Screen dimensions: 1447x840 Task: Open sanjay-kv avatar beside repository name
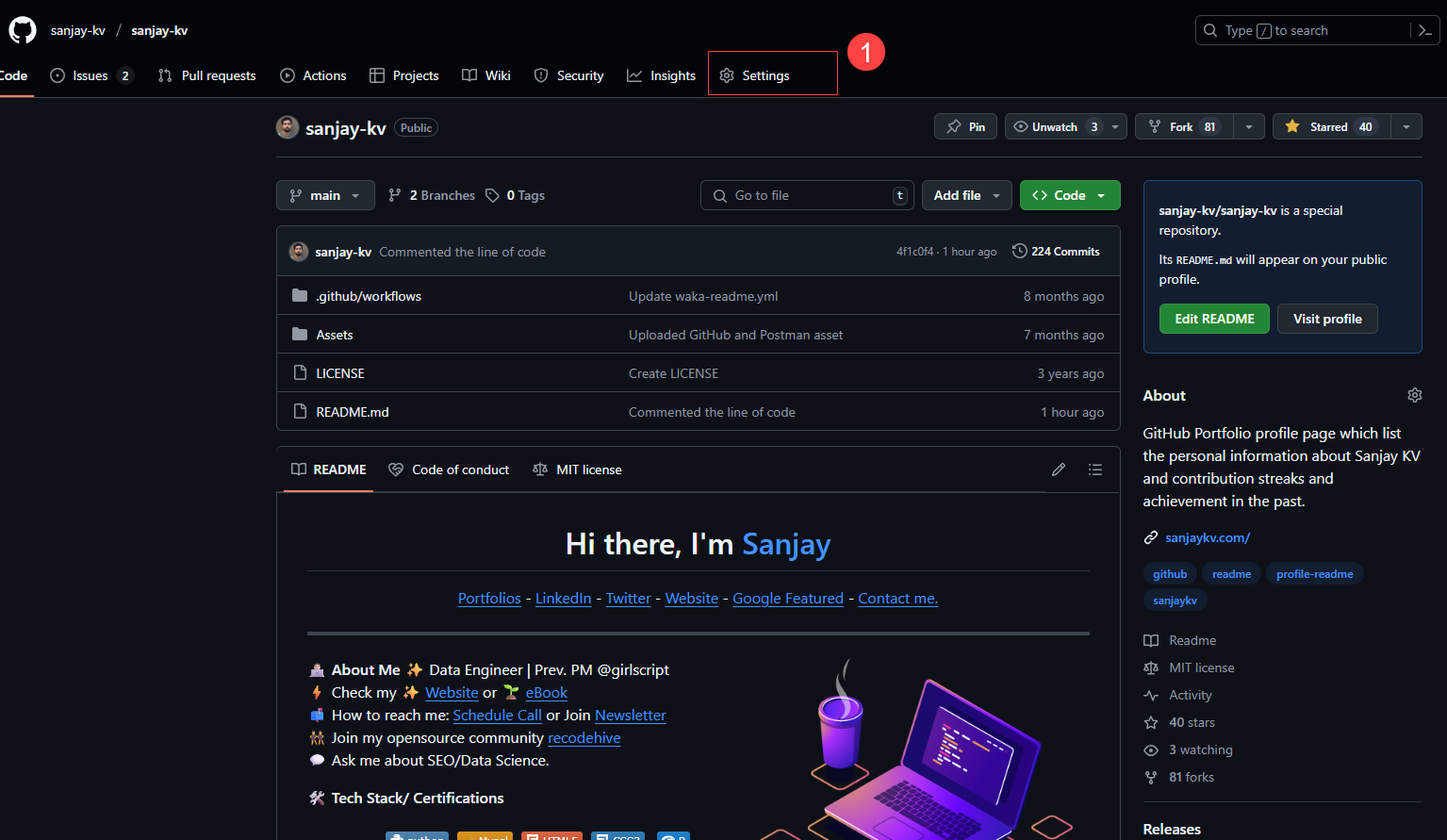(x=288, y=127)
